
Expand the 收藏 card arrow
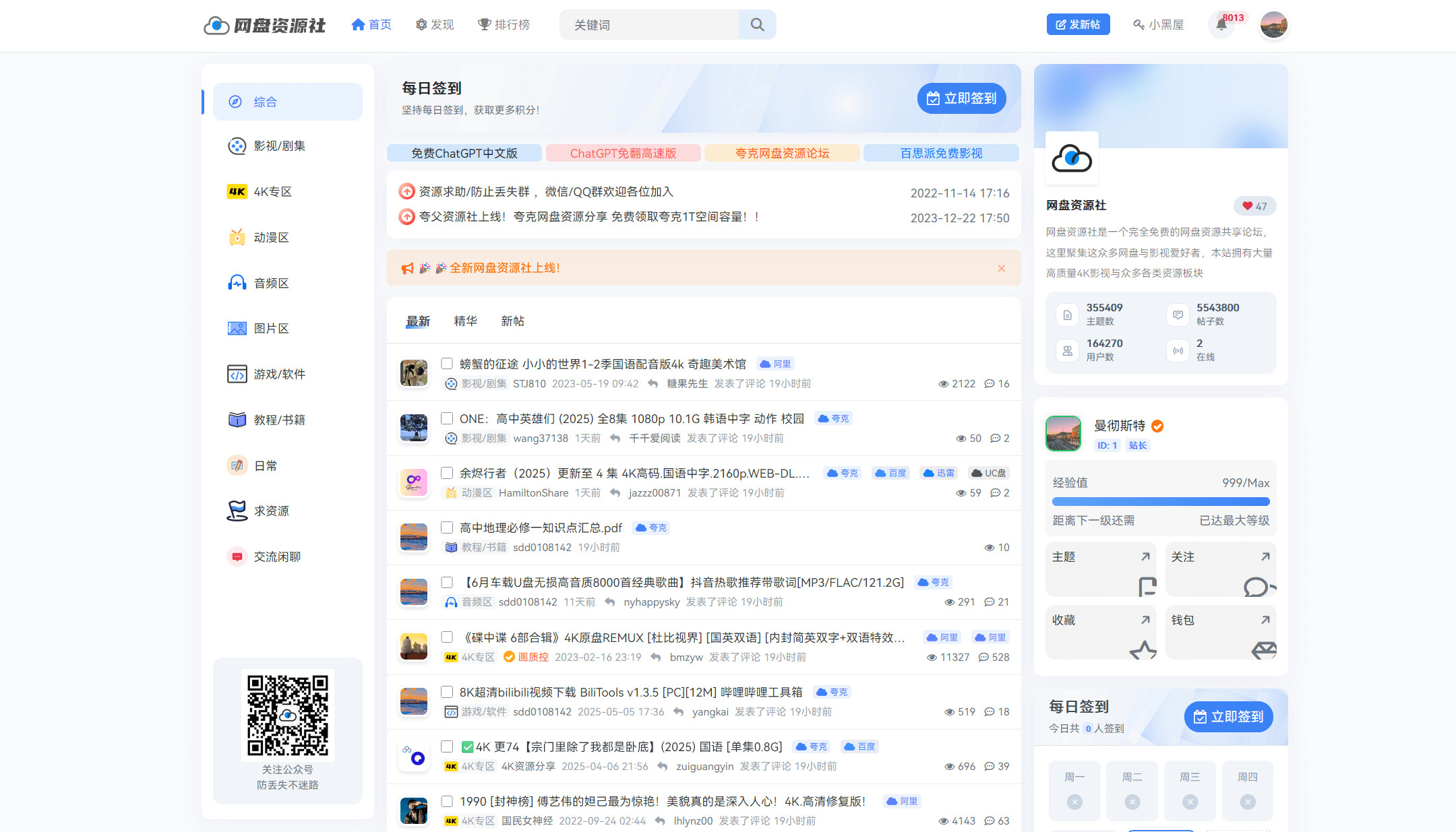coord(1145,620)
